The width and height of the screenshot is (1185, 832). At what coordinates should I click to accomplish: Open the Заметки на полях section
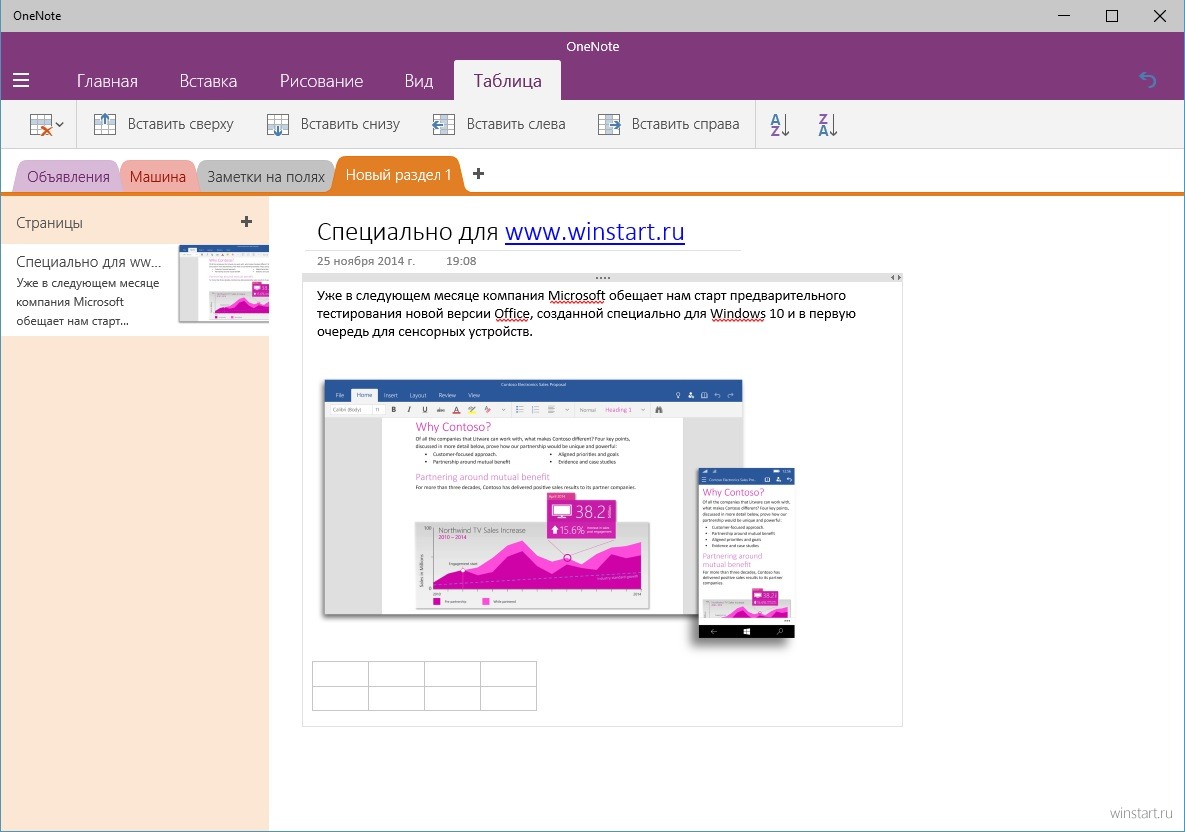tap(266, 177)
